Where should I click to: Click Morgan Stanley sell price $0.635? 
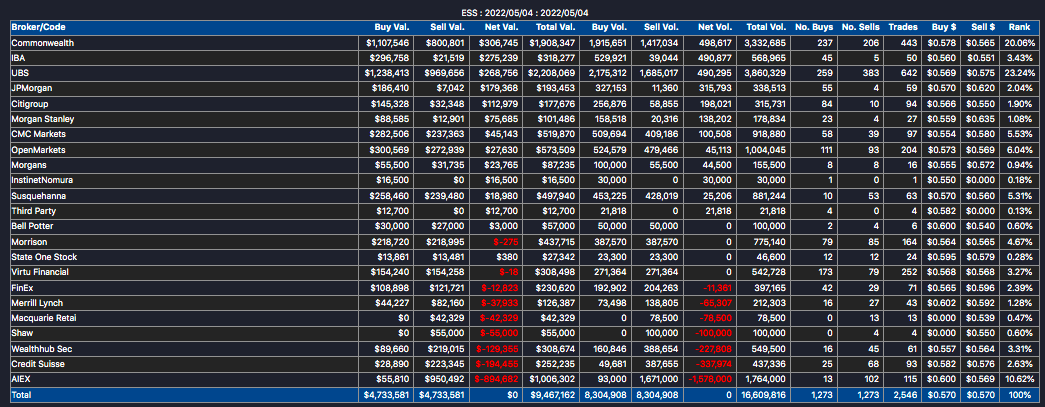coord(983,119)
